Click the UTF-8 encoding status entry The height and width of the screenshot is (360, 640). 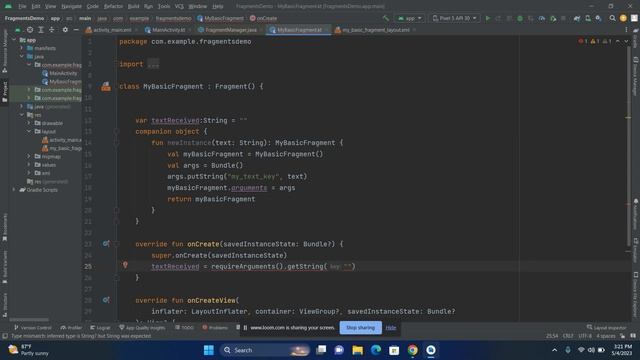584,336
